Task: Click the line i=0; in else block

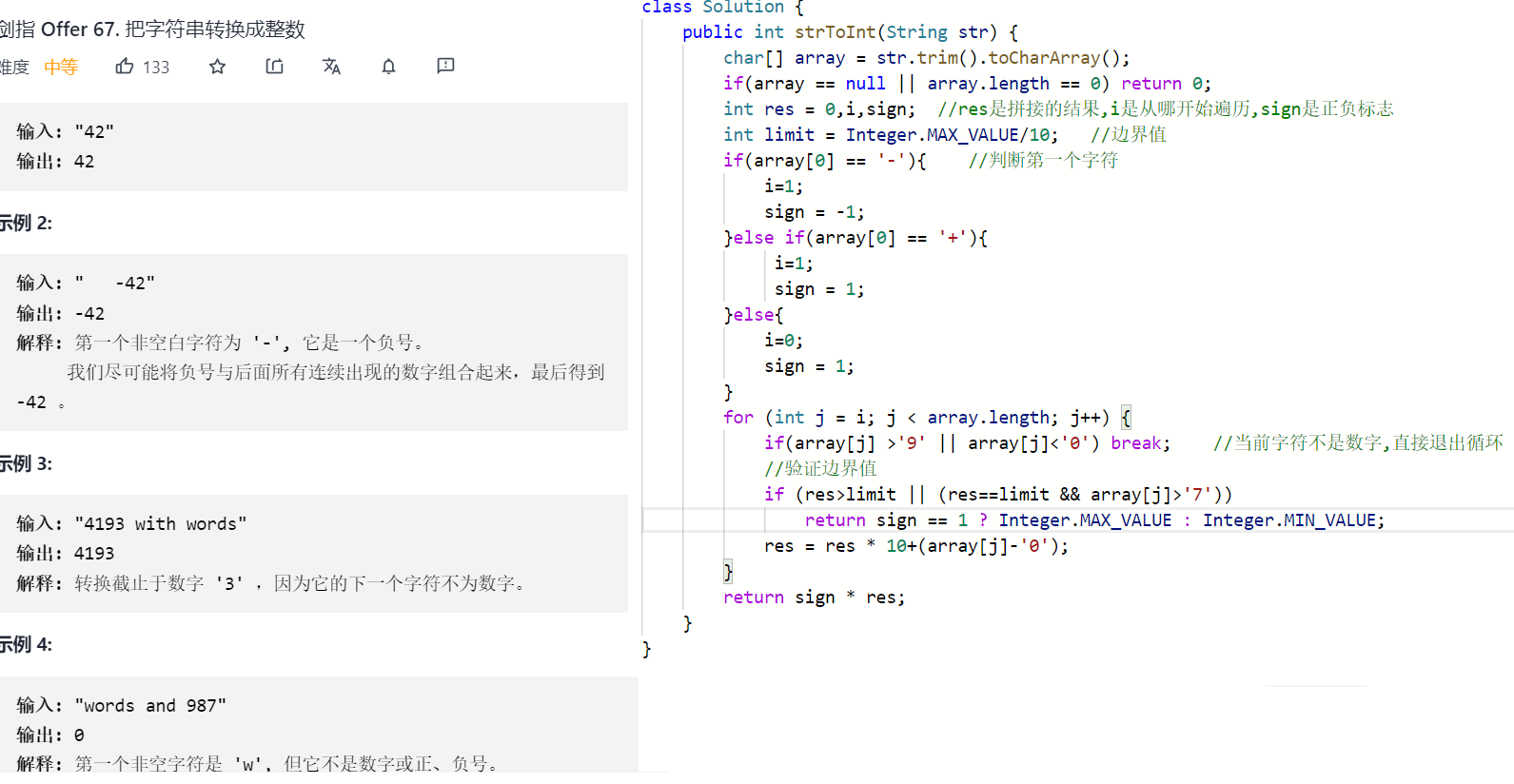Action: click(x=783, y=341)
